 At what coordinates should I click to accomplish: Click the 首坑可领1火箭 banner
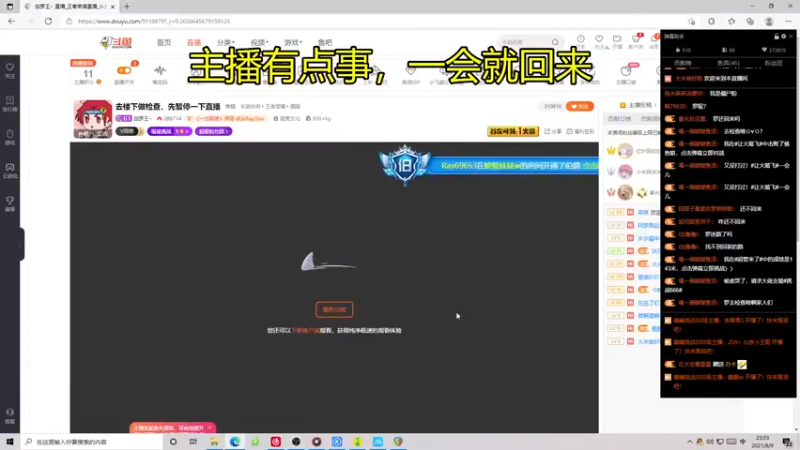513,131
